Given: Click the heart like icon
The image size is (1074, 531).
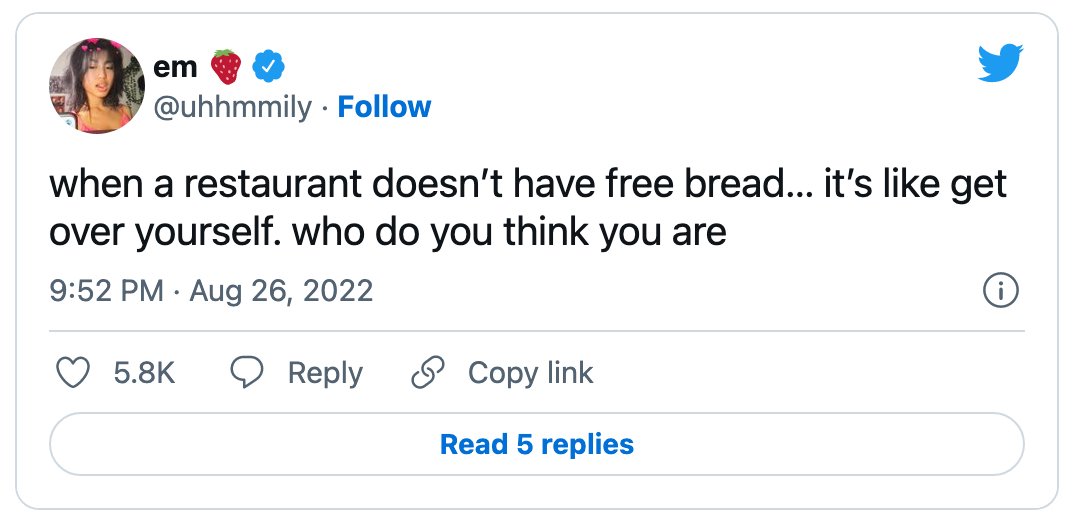Looking at the screenshot, I should pos(73,373).
